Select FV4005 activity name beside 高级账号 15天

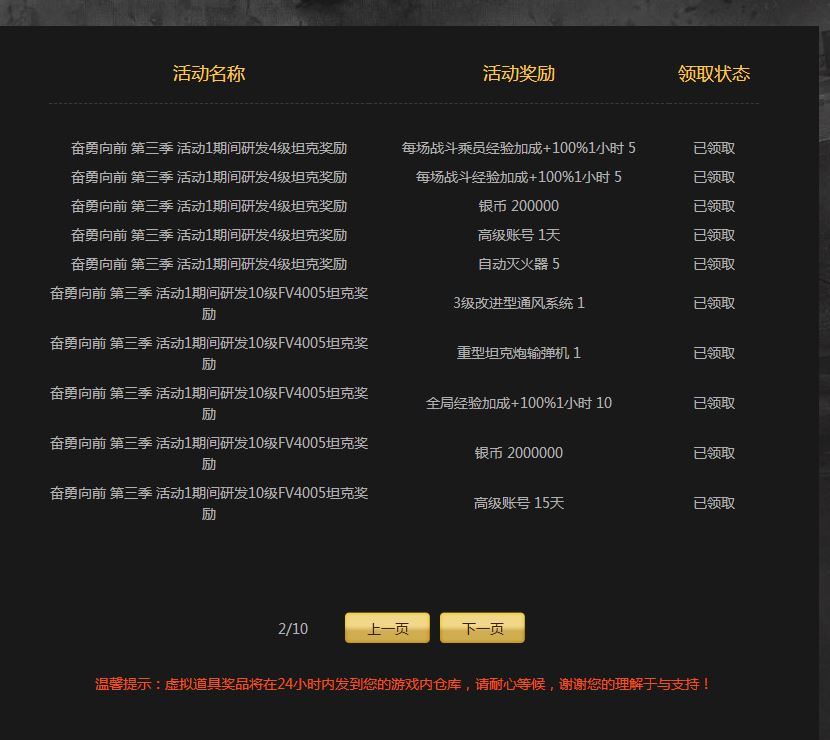click(209, 503)
